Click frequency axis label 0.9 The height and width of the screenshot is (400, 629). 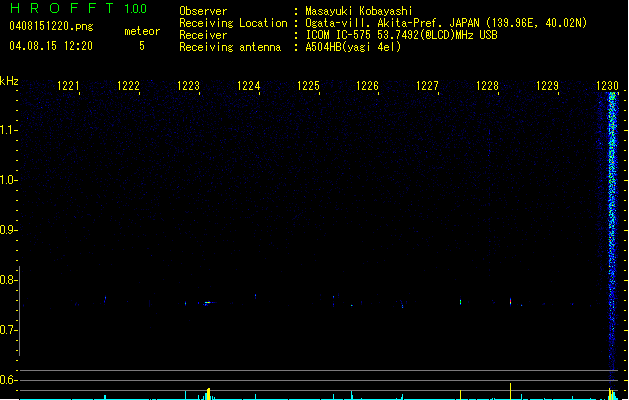point(7,230)
